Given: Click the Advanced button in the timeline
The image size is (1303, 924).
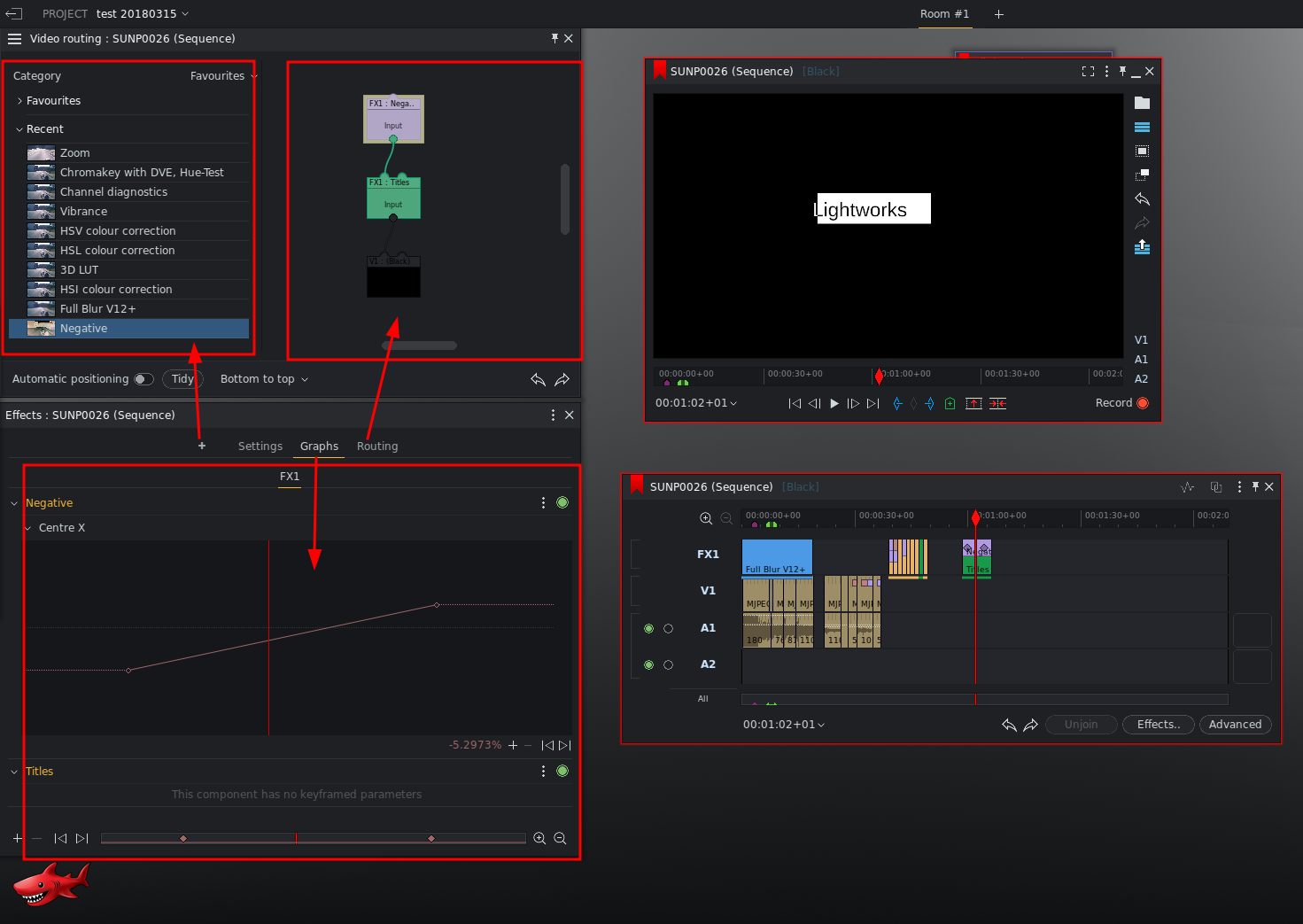Looking at the screenshot, I should click(x=1235, y=725).
